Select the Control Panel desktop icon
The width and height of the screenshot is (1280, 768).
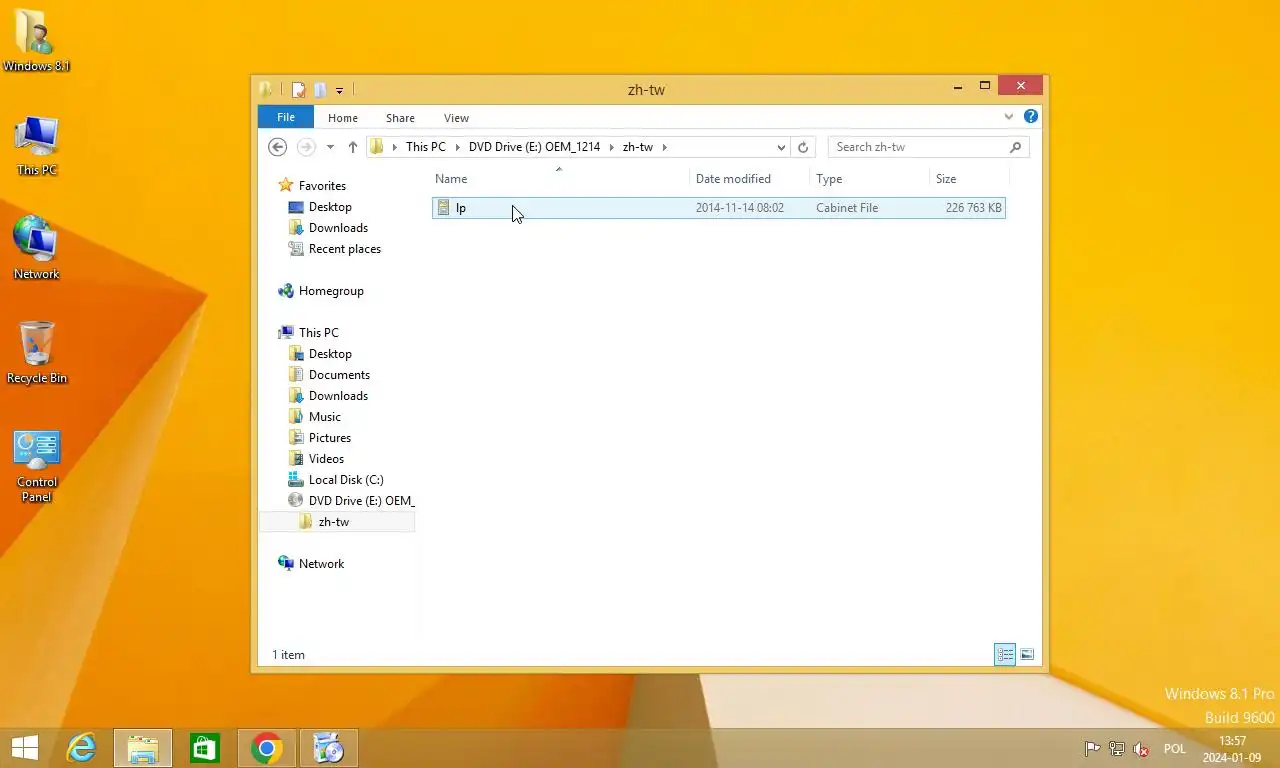pos(37,466)
